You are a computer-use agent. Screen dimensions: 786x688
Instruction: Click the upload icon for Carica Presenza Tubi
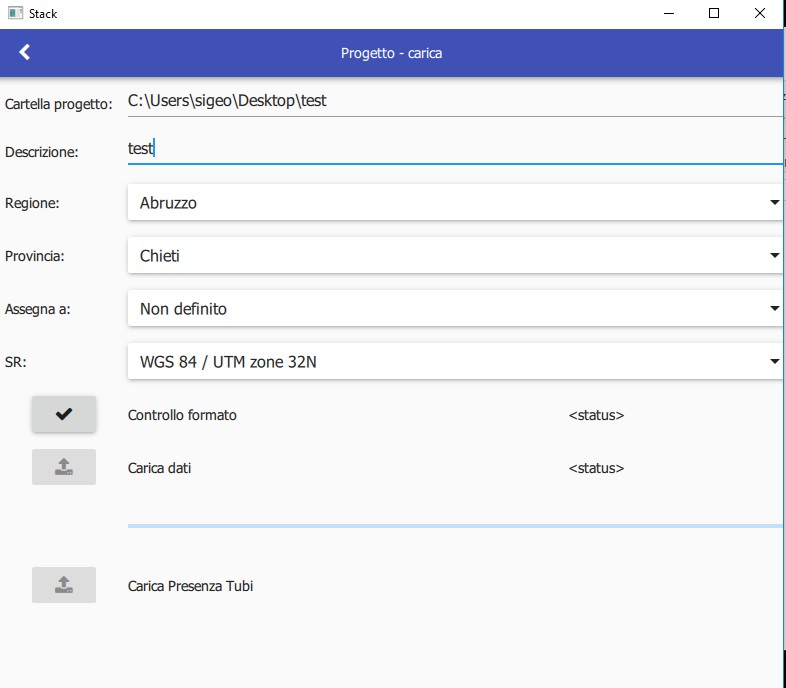tap(64, 585)
